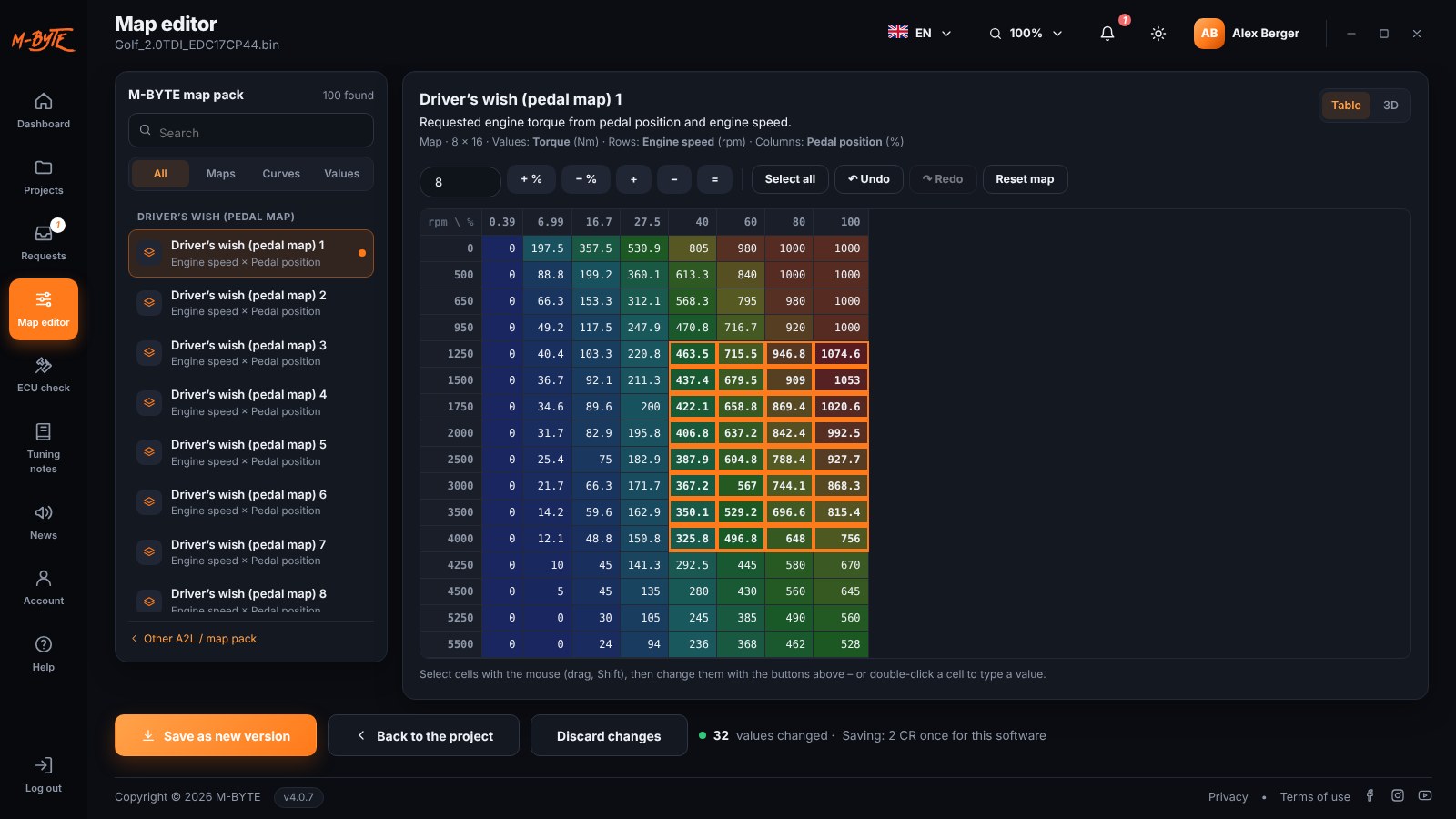1456x819 pixels.
Task: Open the YouTube link in the footer
Action: coord(1425,795)
